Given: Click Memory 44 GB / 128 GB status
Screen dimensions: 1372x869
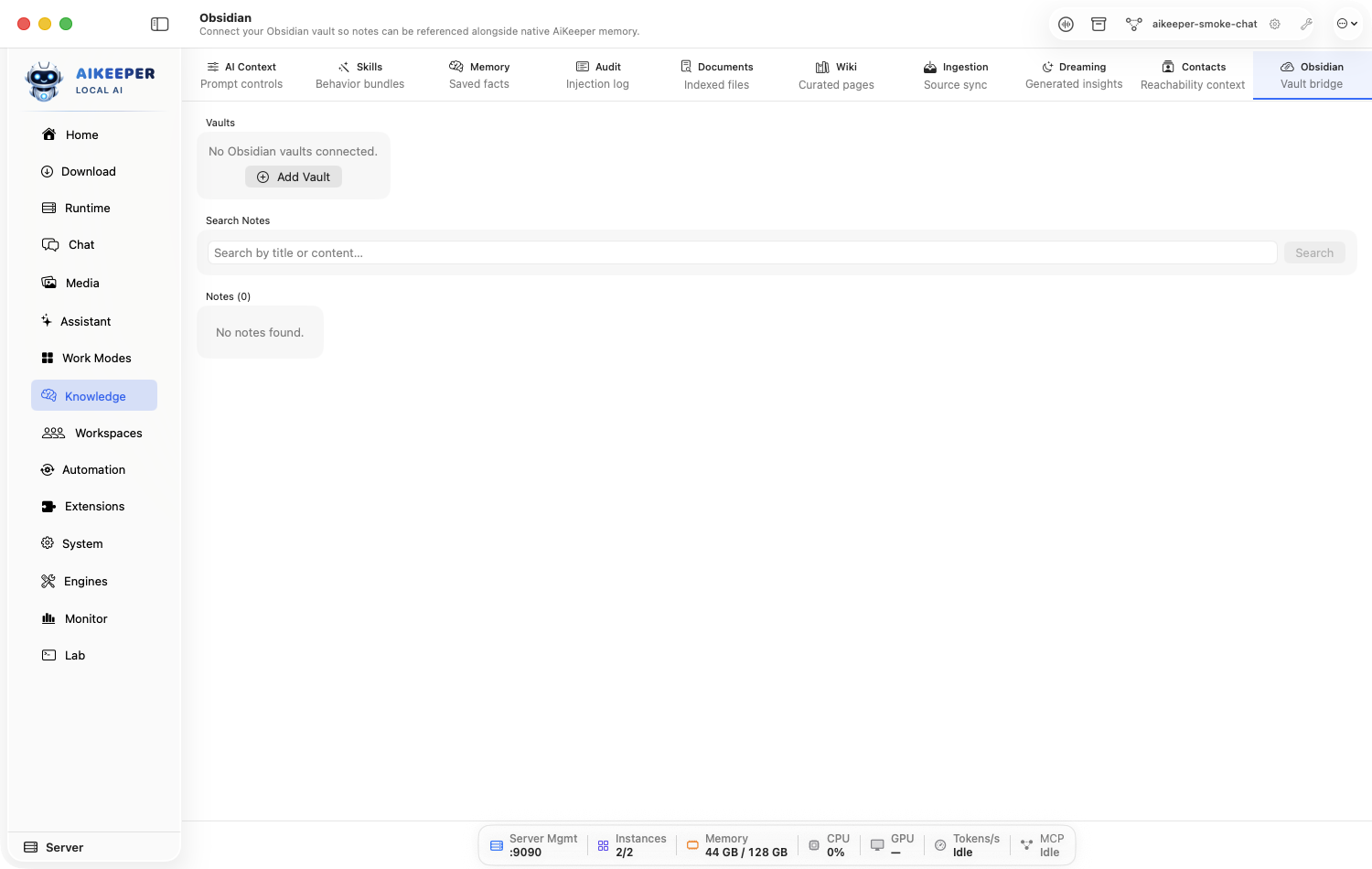Looking at the screenshot, I should [x=737, y=845].
